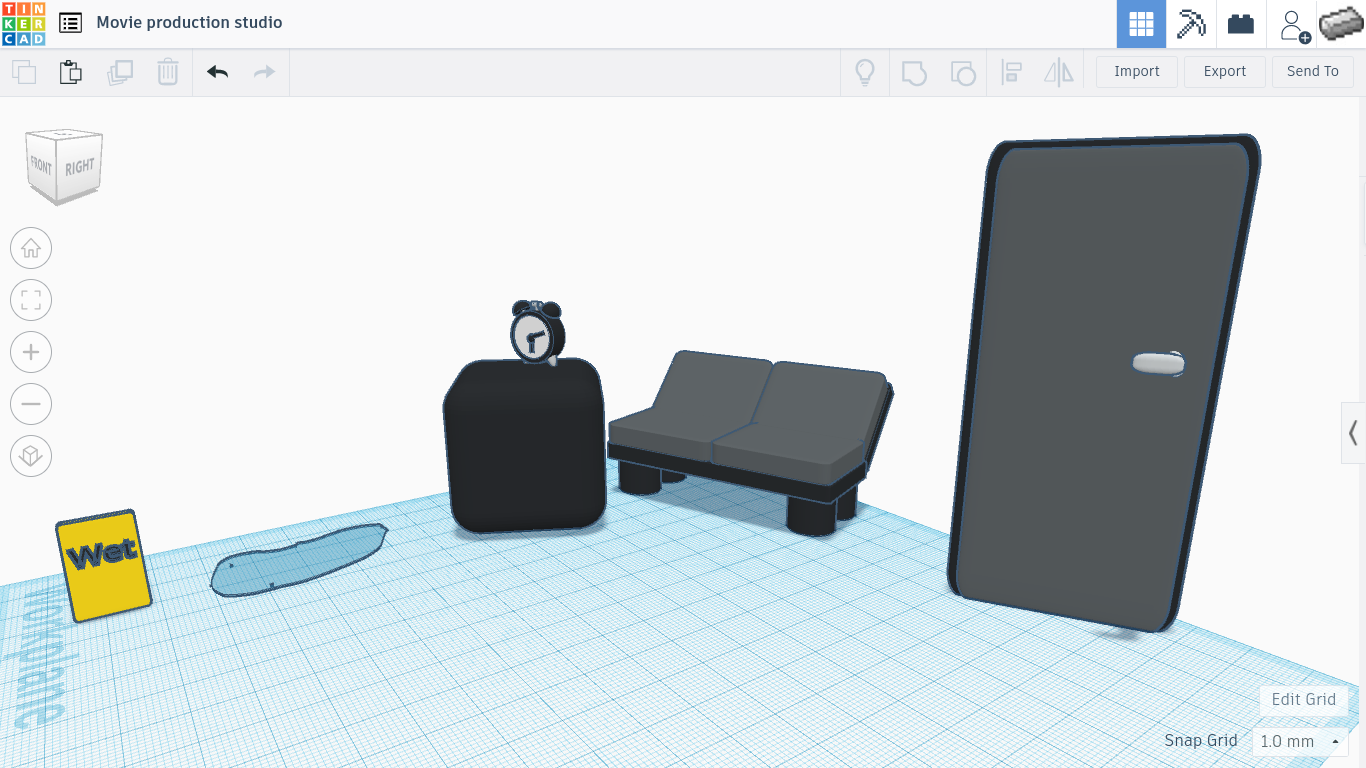Select the black cube nightstand
This screenshot has width=1366, height=768.
coord(525,446)
